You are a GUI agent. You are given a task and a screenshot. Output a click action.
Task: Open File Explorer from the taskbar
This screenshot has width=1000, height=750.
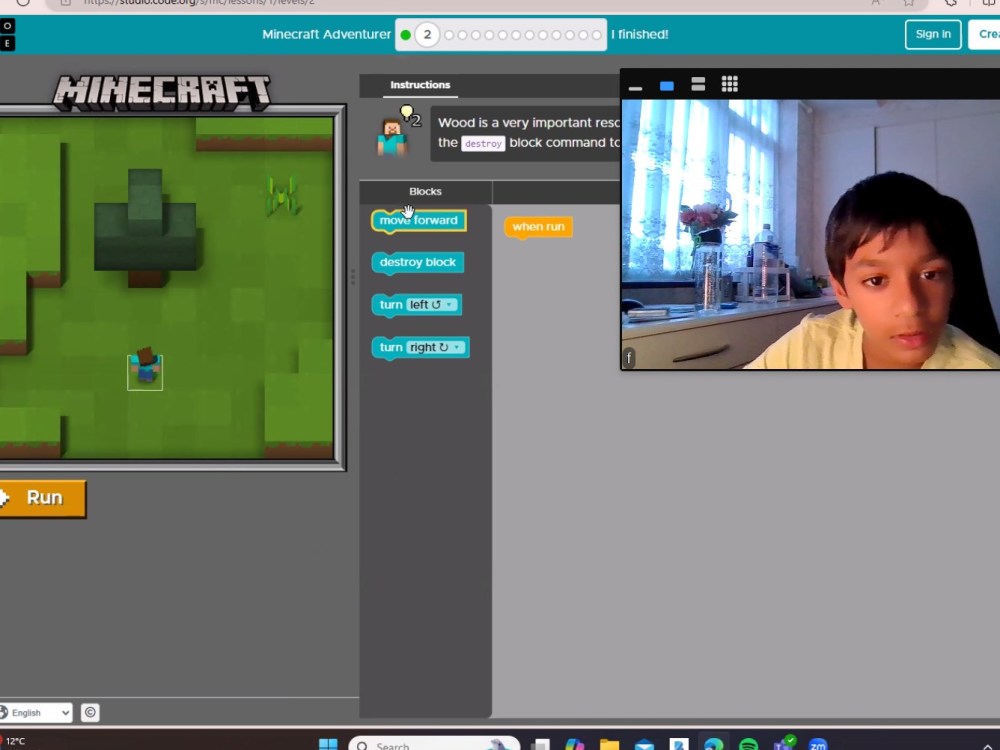(x=610, y=744)
